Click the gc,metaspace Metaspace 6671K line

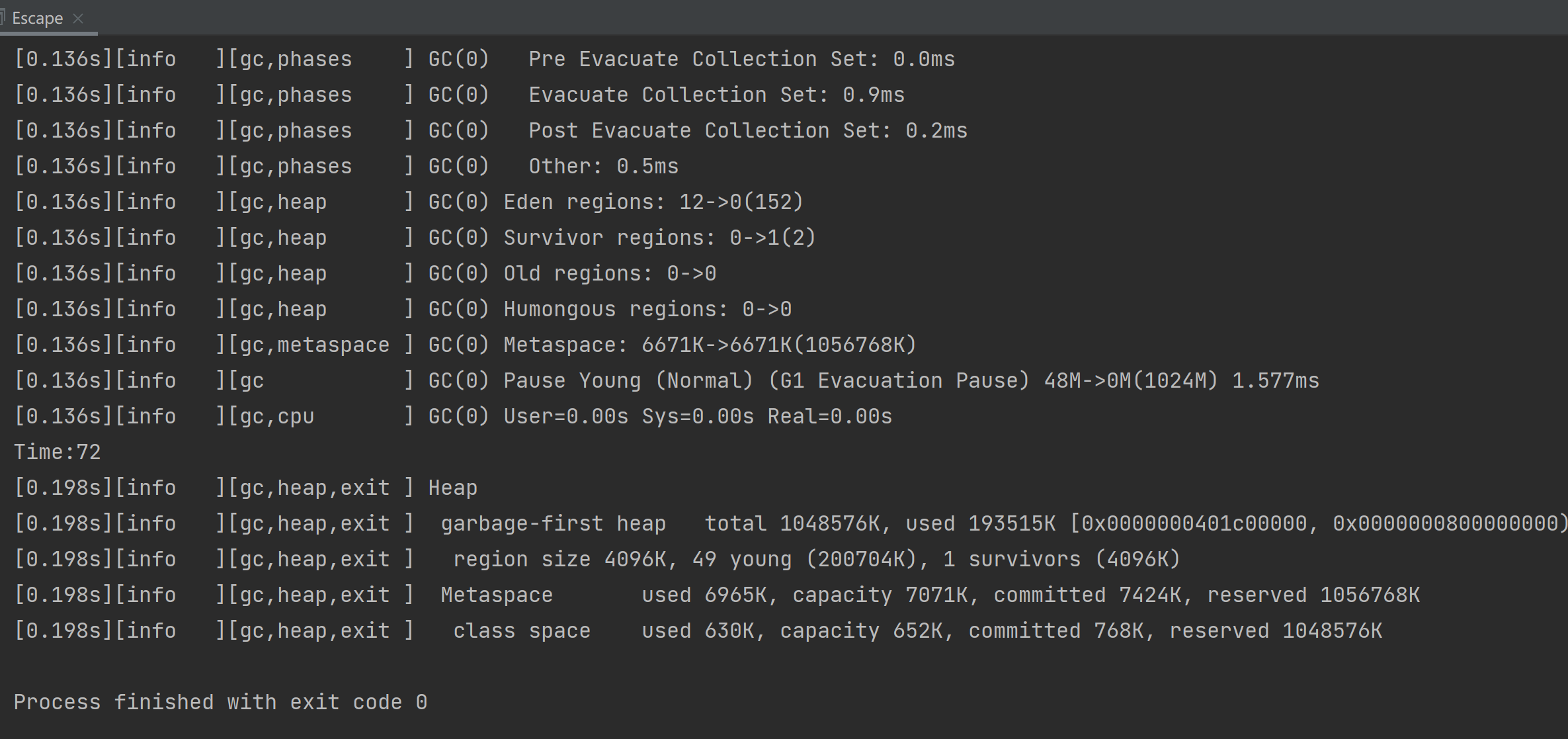point(709,345)
